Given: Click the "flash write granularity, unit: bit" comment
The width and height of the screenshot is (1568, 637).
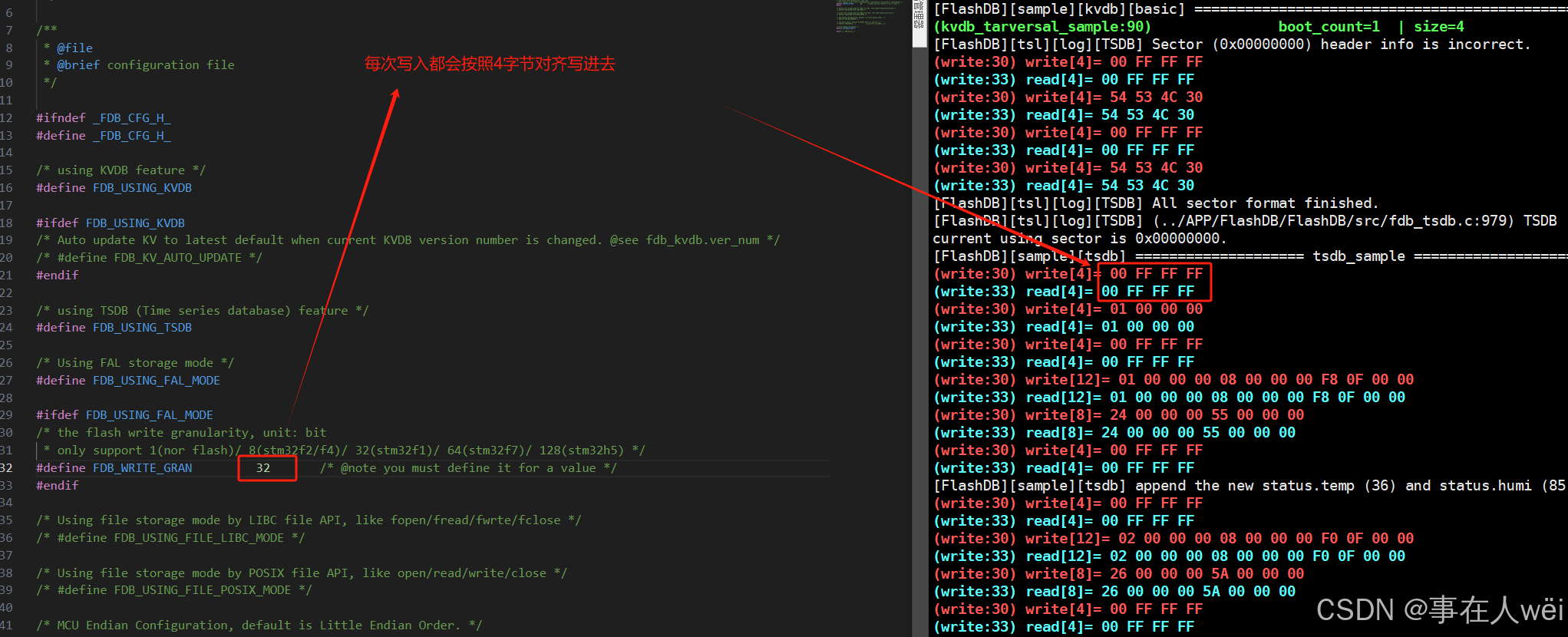Looking at the screenshot, I should [181, 433].
